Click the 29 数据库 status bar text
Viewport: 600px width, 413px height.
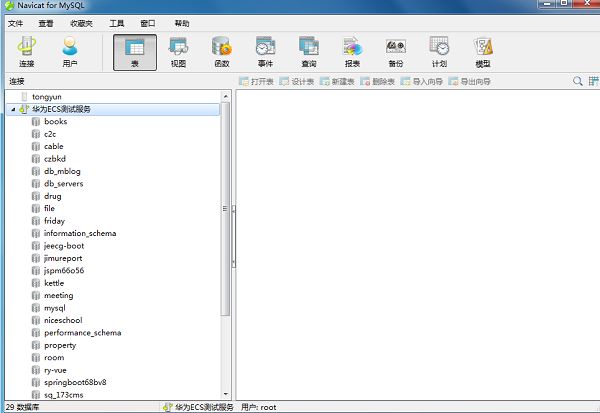point(22,407)
